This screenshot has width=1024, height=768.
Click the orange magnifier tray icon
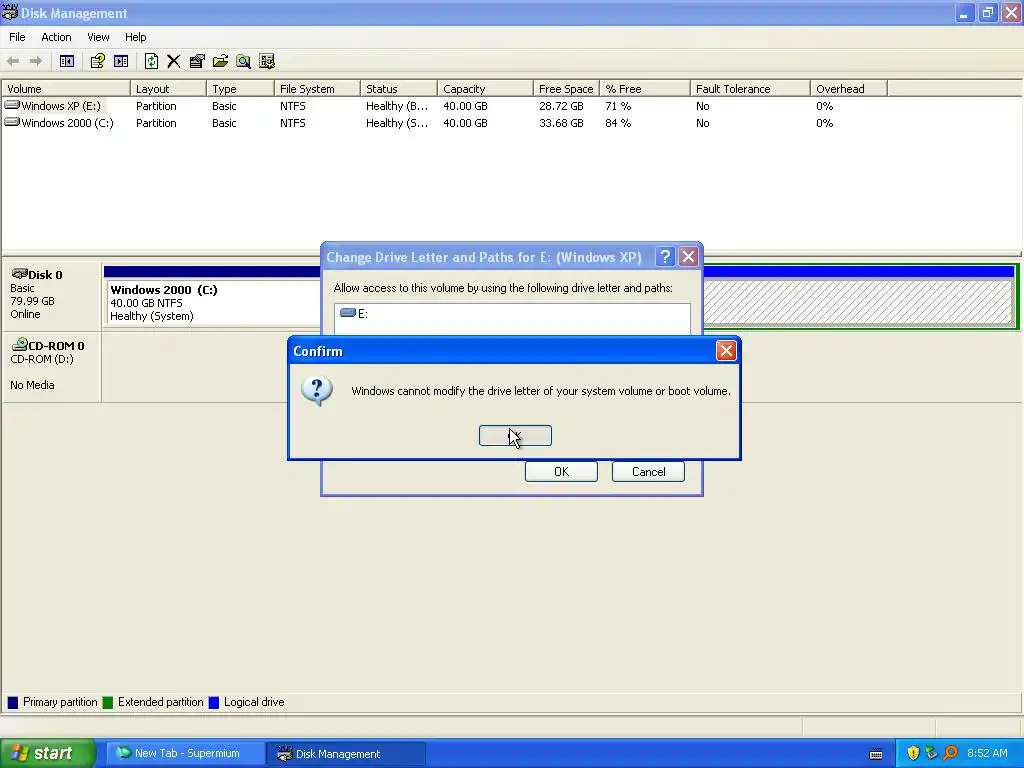coord(950,753)
